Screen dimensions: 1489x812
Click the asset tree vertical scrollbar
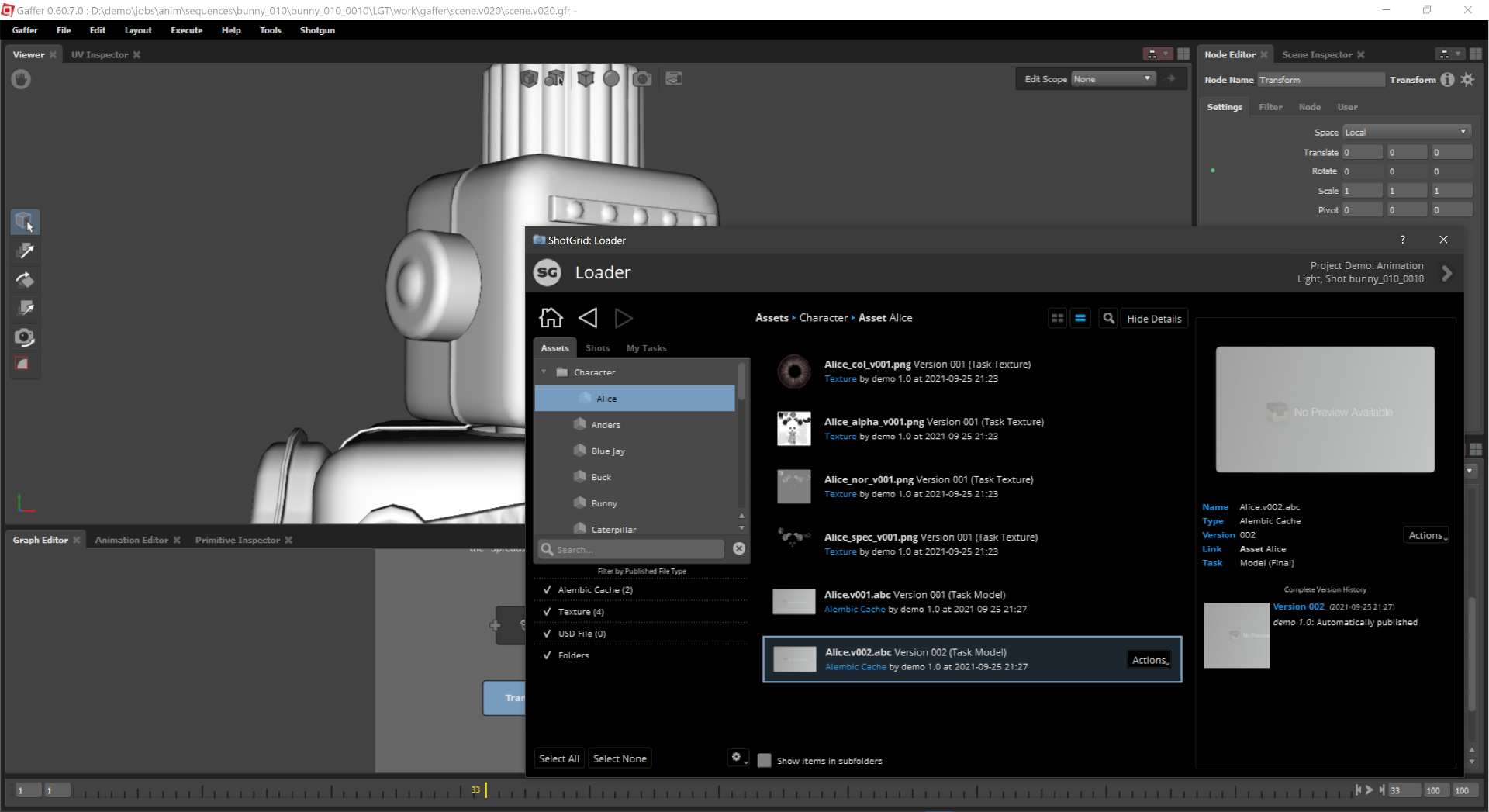pyautogui.click(x=741, y=381)
